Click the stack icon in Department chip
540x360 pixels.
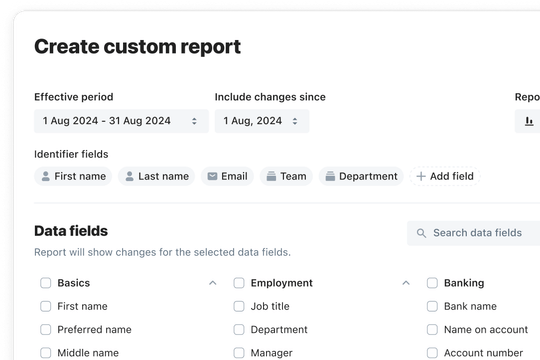point(330,176)
